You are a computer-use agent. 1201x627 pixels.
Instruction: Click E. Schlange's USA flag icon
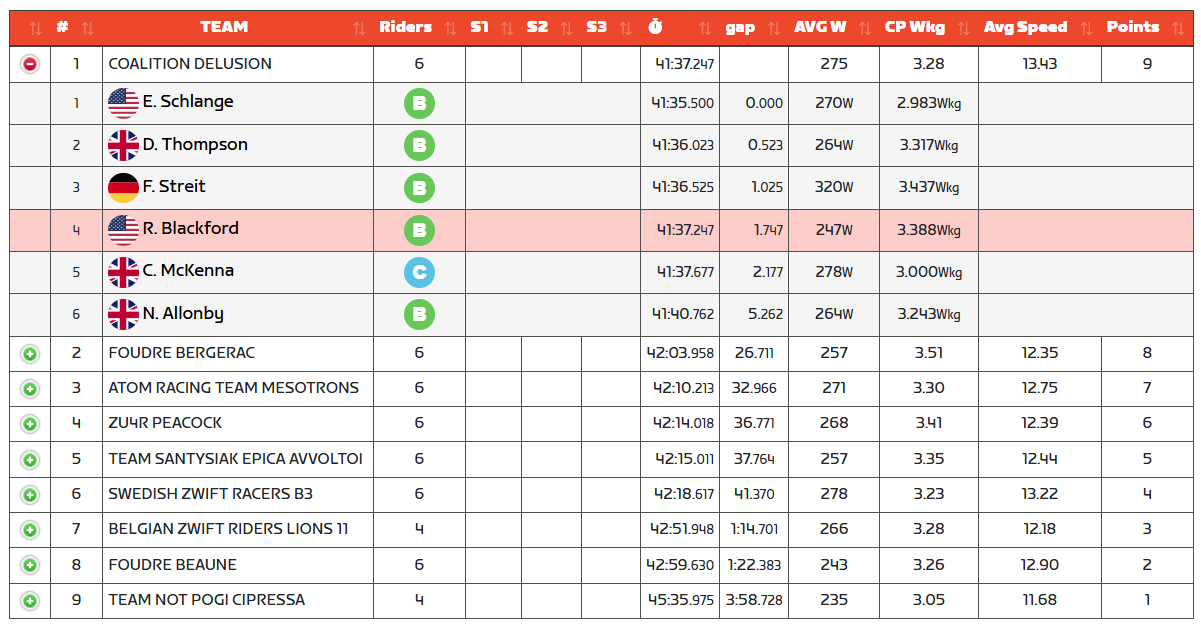[123, 102]
